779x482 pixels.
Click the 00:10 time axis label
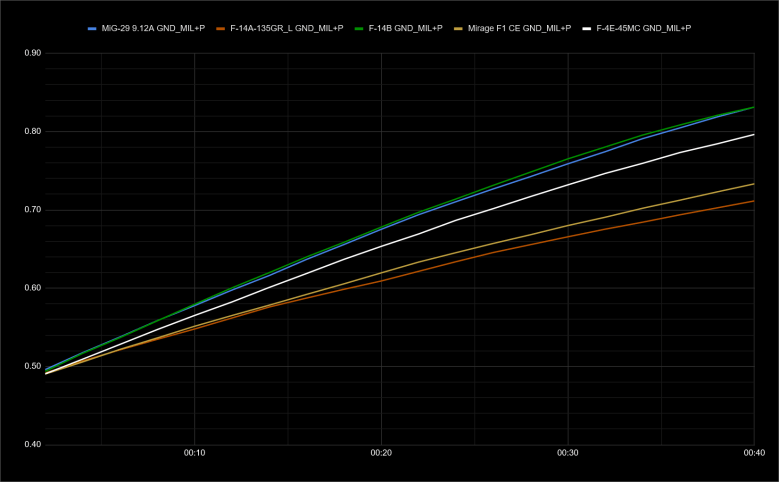194,453
